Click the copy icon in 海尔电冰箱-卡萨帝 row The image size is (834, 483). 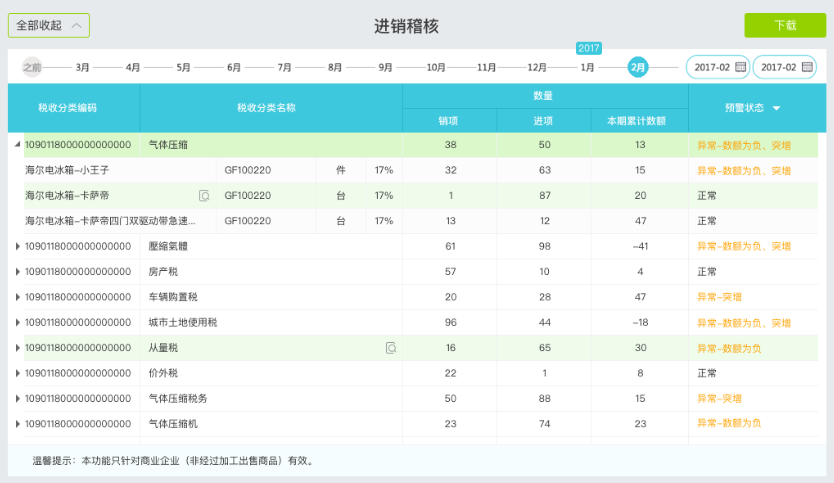pos(204,195)
